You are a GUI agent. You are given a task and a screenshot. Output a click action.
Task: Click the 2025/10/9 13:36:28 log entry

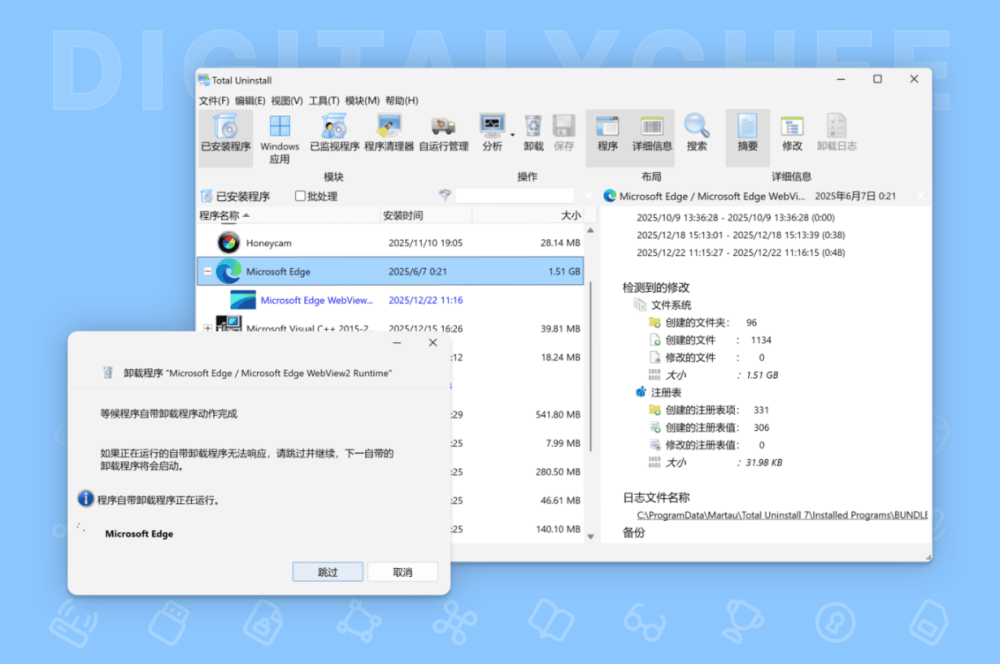point(735,218)
